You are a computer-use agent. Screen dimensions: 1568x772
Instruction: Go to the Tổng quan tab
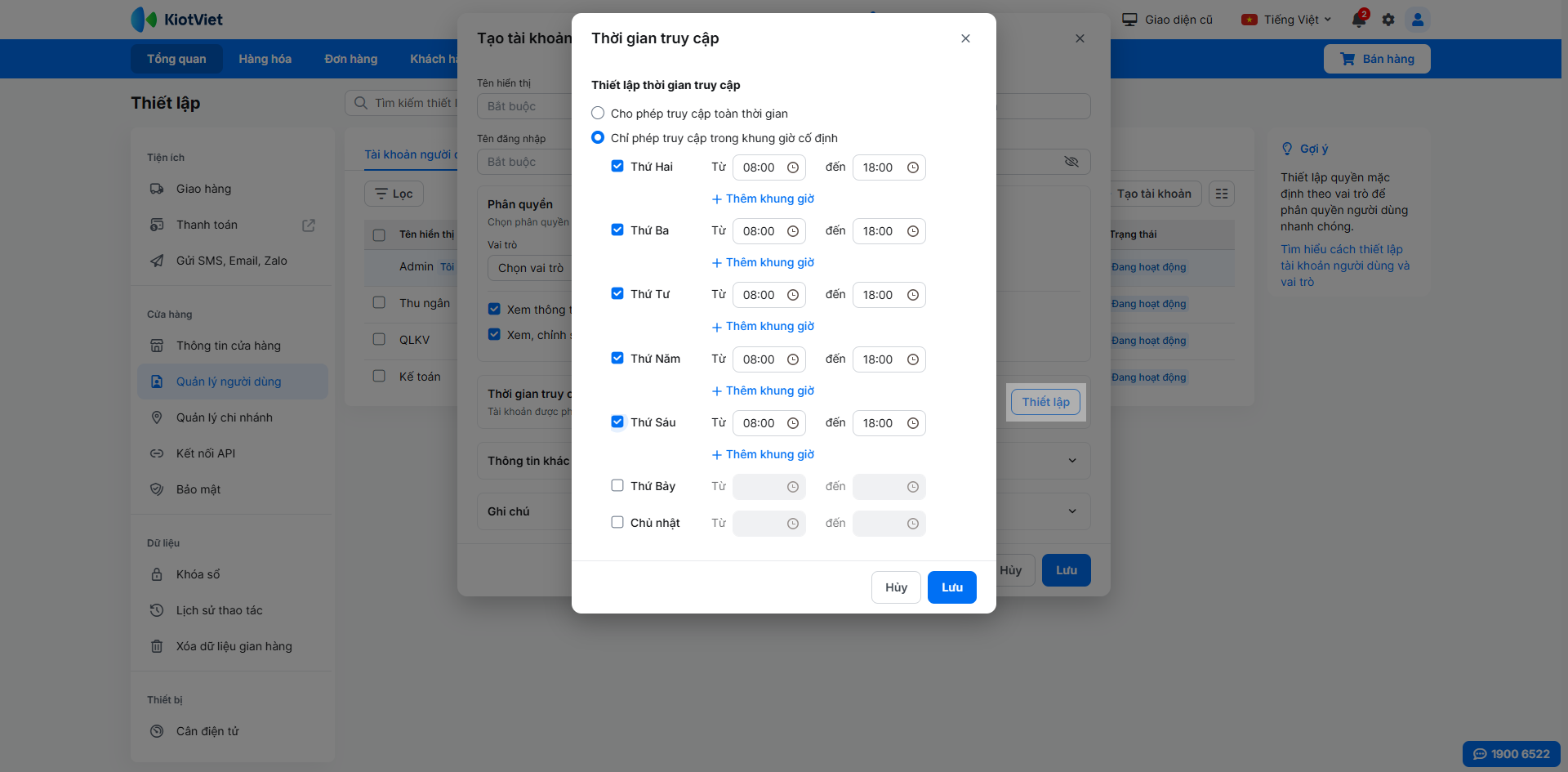click(176, 59)
